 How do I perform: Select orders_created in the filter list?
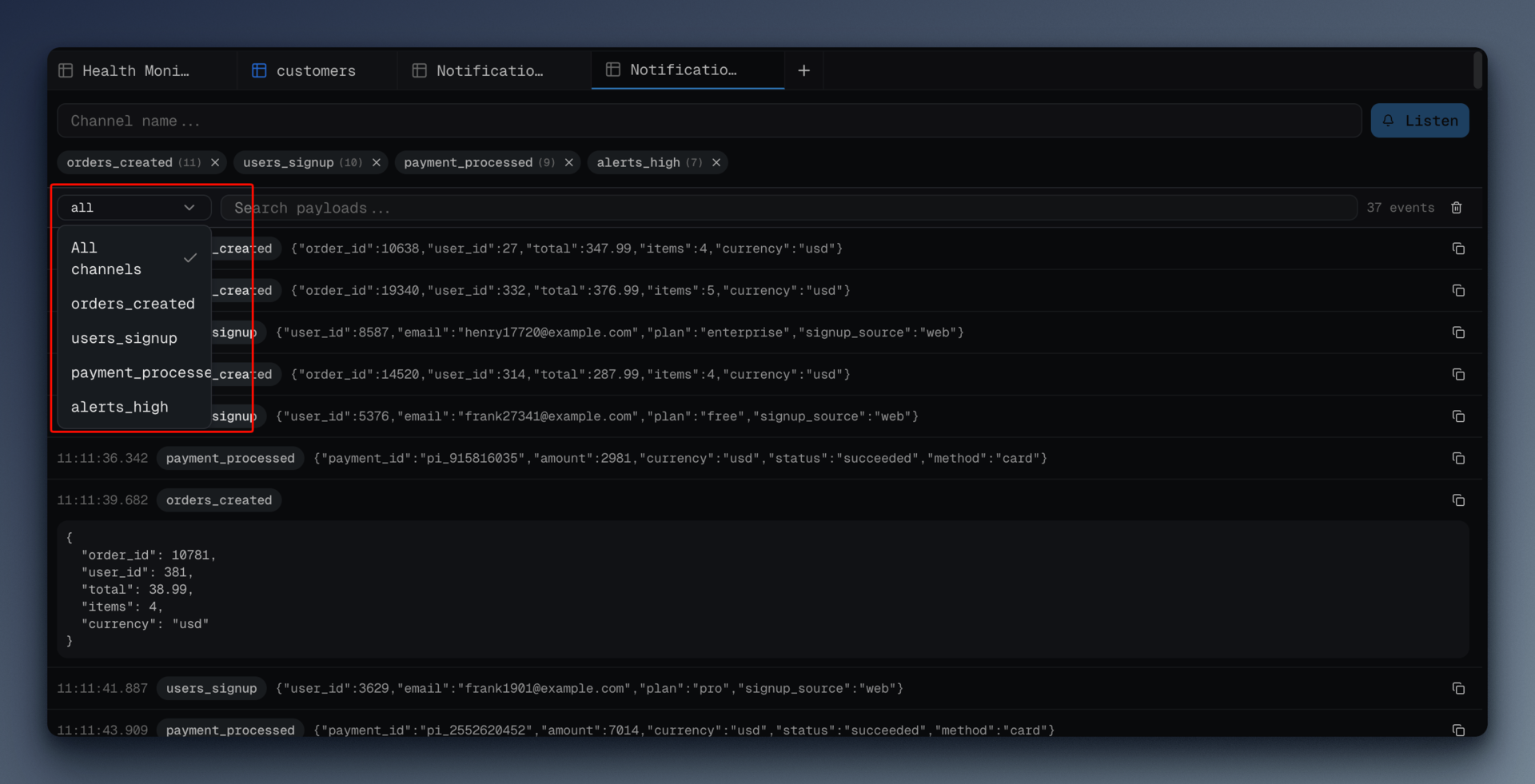click(133, 304)
